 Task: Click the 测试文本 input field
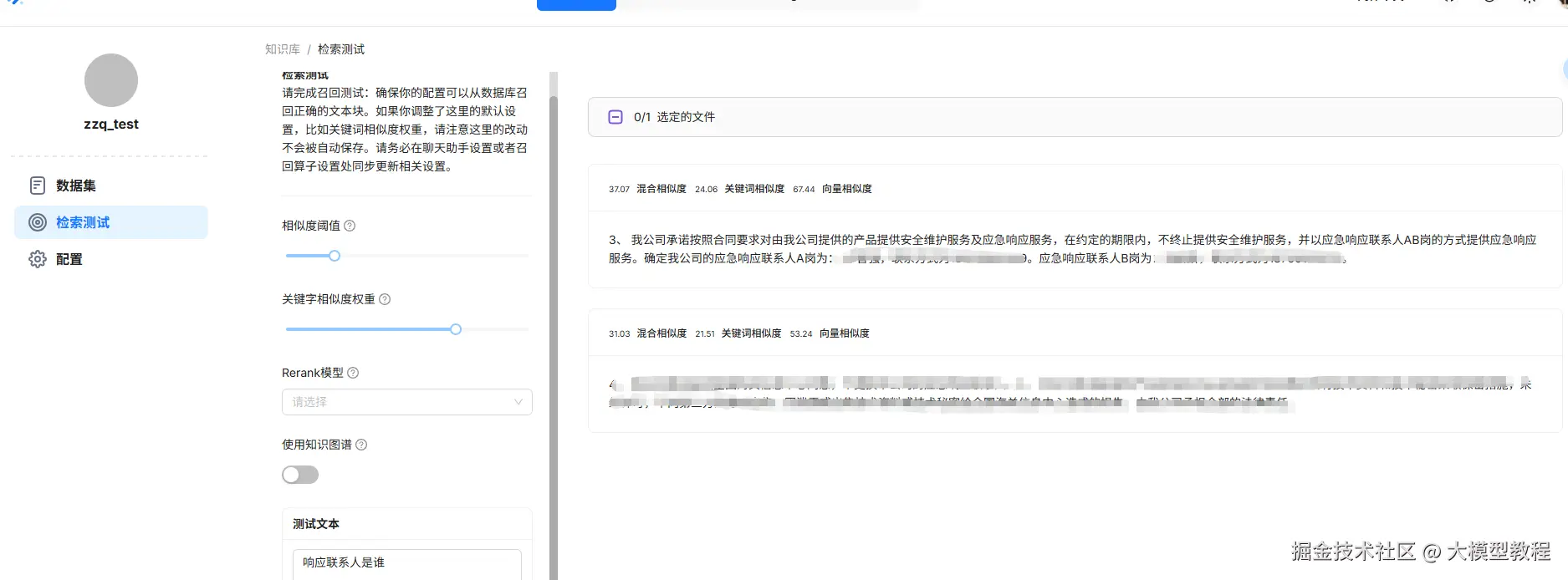pos(407,564)
